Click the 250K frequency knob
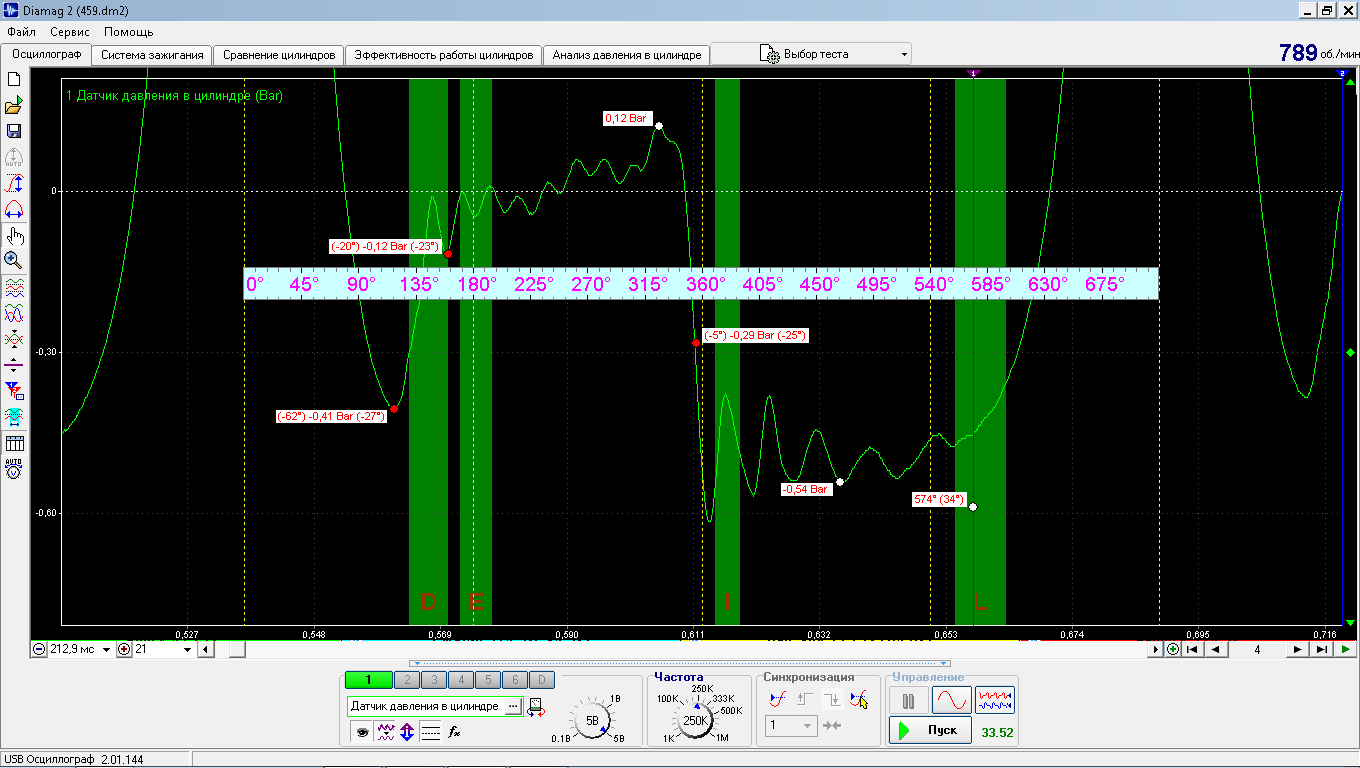 (695, 720)
